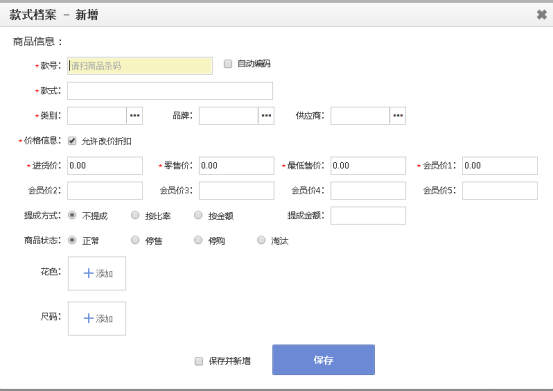Click the 会员价4 input field
553x391 pixels.
(368, 191)
